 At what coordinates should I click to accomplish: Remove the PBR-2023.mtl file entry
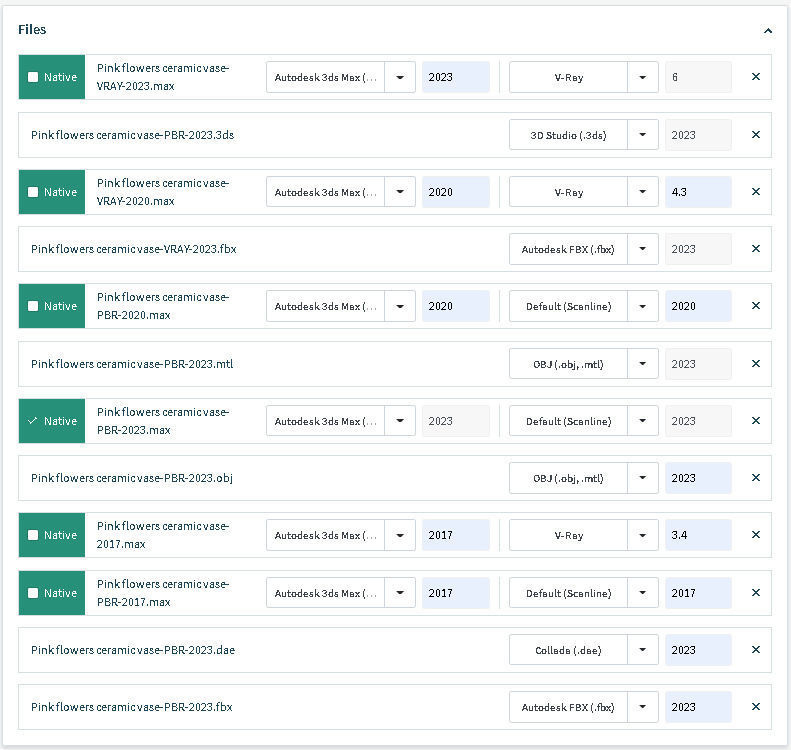(x=755, y=364)
